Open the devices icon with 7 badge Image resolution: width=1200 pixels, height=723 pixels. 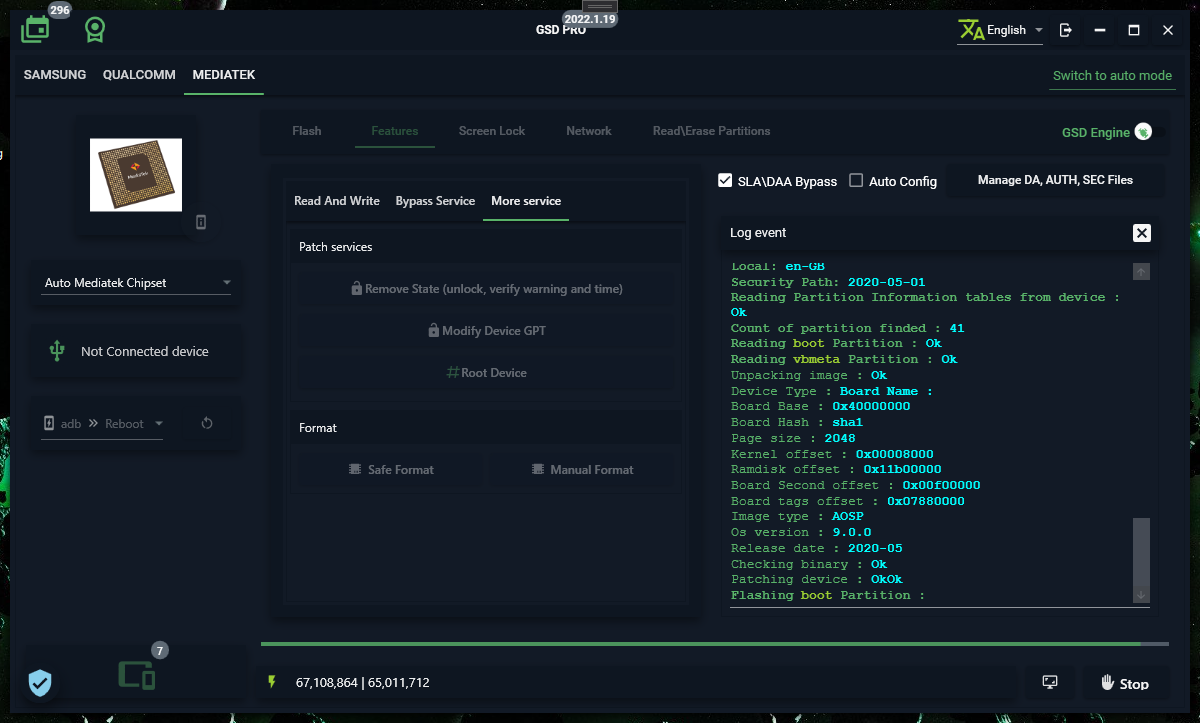pos(137,676)
